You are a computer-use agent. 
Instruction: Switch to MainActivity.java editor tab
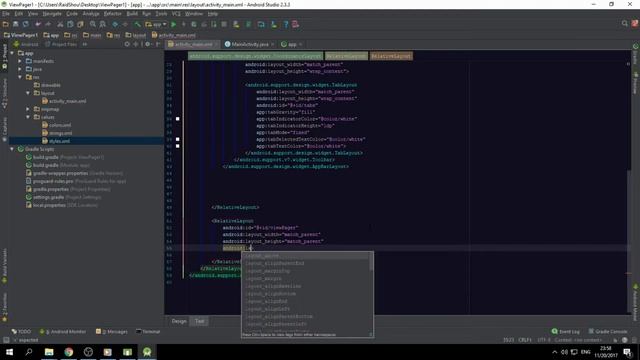[x=250, y=44]
